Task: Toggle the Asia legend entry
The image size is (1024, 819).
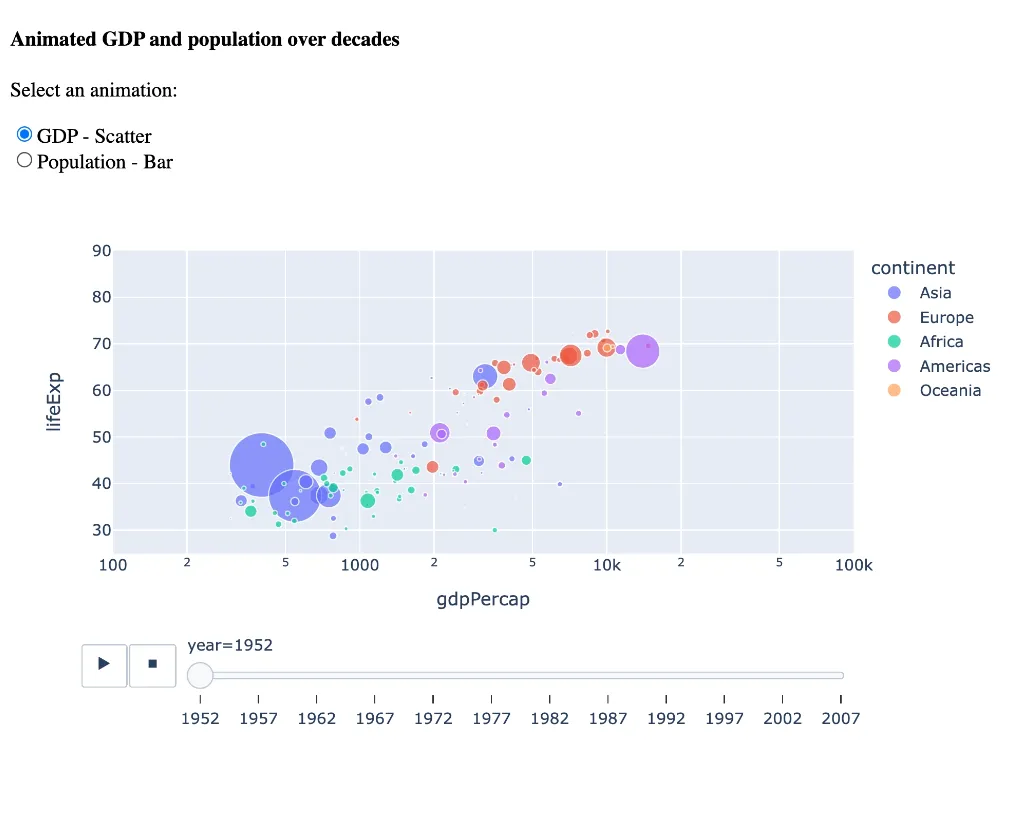Action: pos(935,293)
